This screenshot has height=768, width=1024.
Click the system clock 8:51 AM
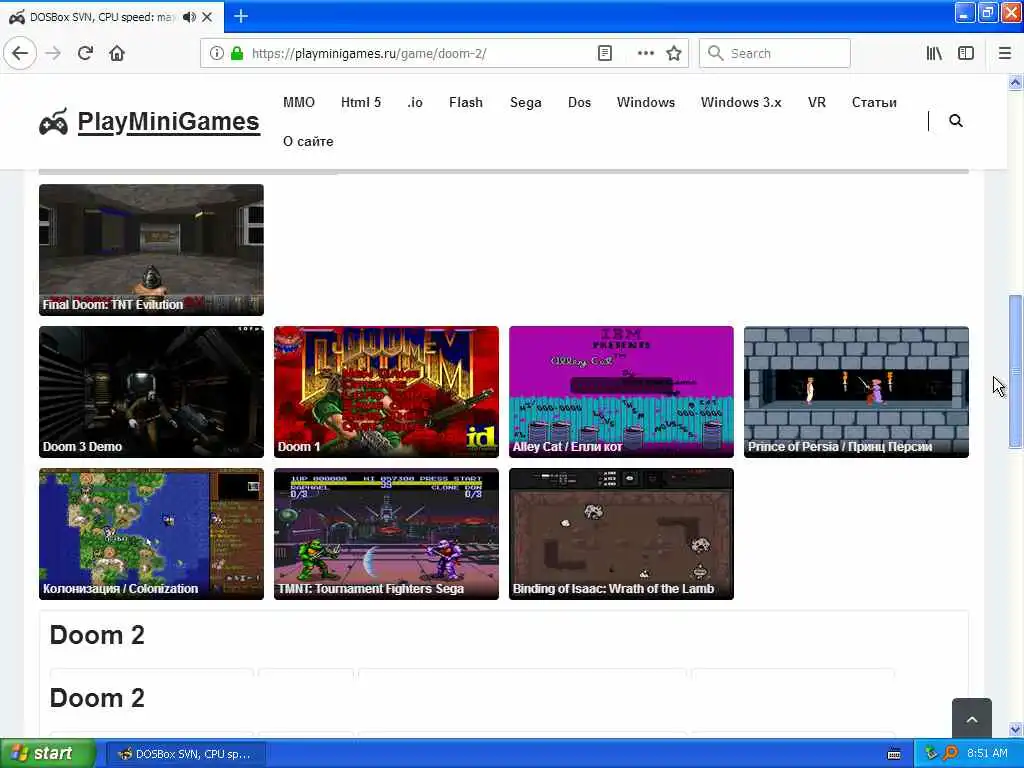coord(987,754)
